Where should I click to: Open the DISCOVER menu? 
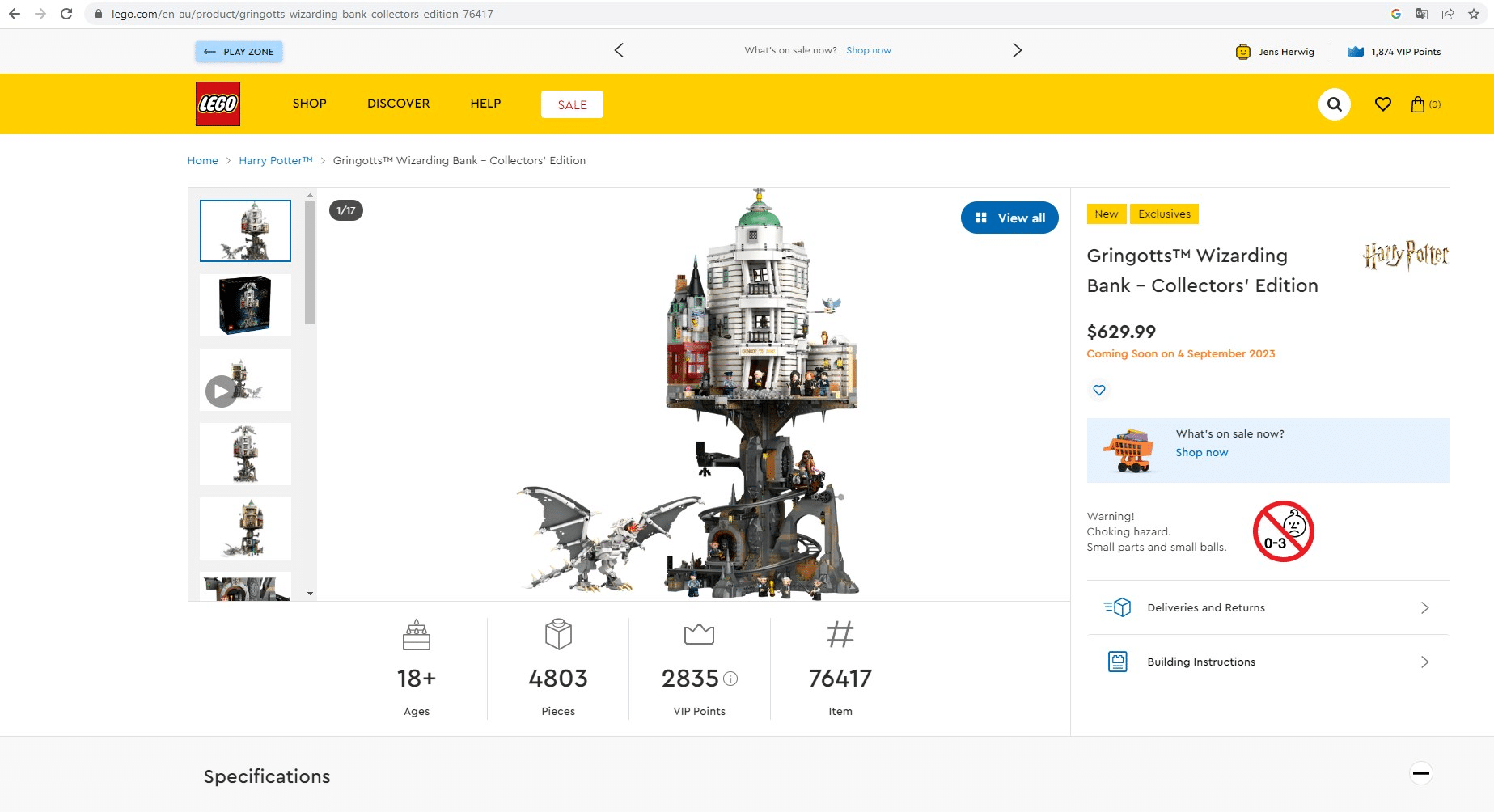tap(398, 104)
